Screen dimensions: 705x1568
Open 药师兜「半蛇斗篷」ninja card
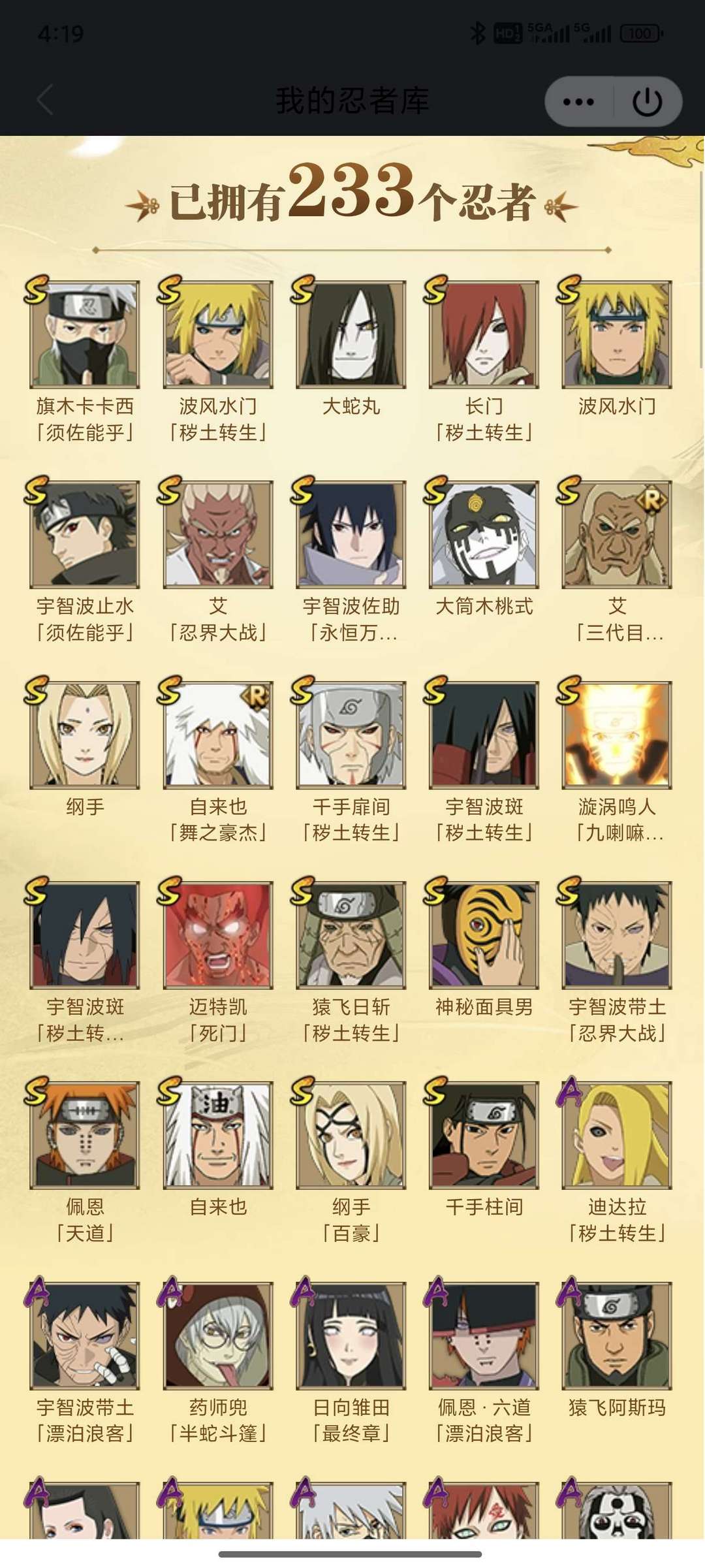click(218, 1336)
